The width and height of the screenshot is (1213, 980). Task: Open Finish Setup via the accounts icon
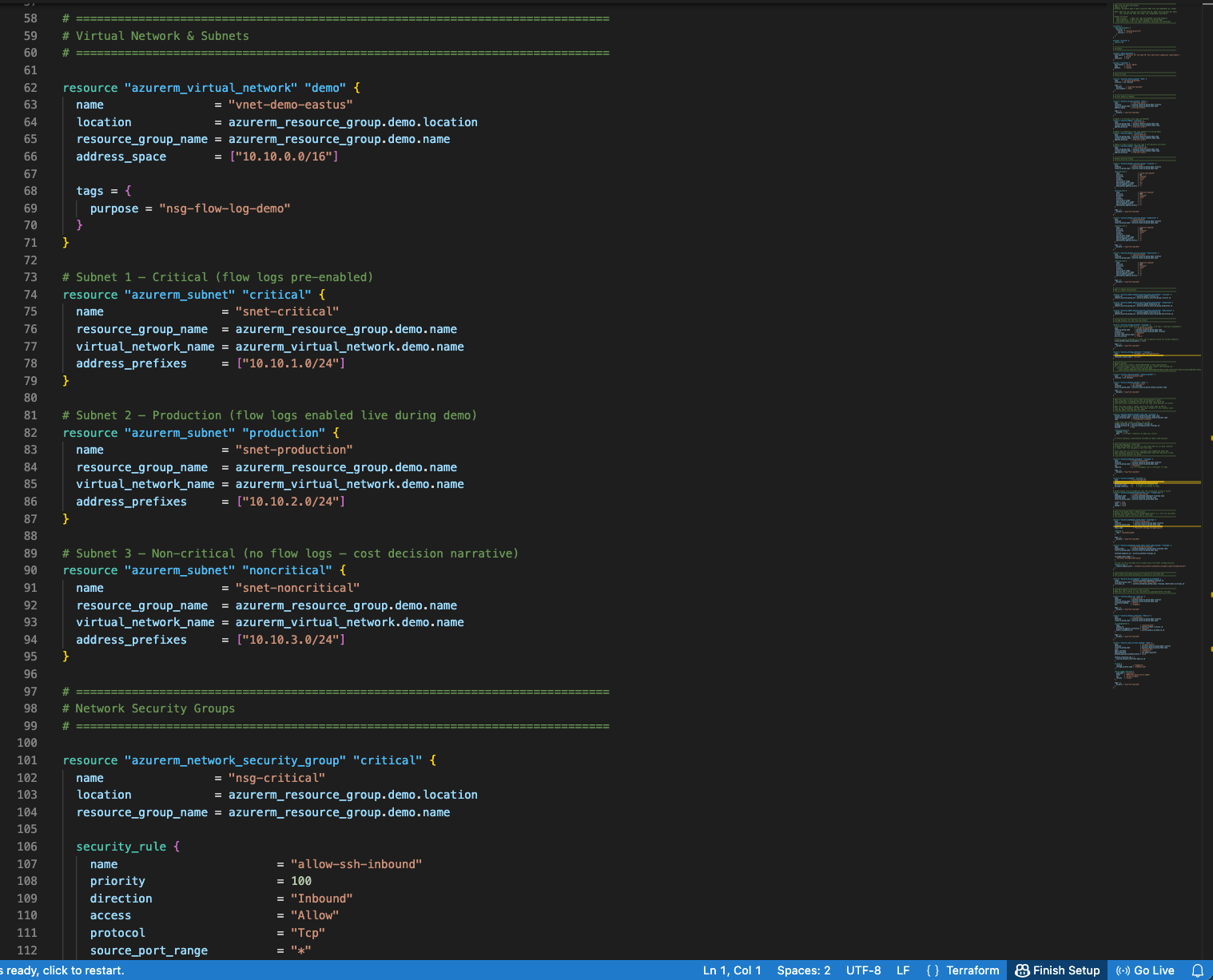pos(1056,970)
